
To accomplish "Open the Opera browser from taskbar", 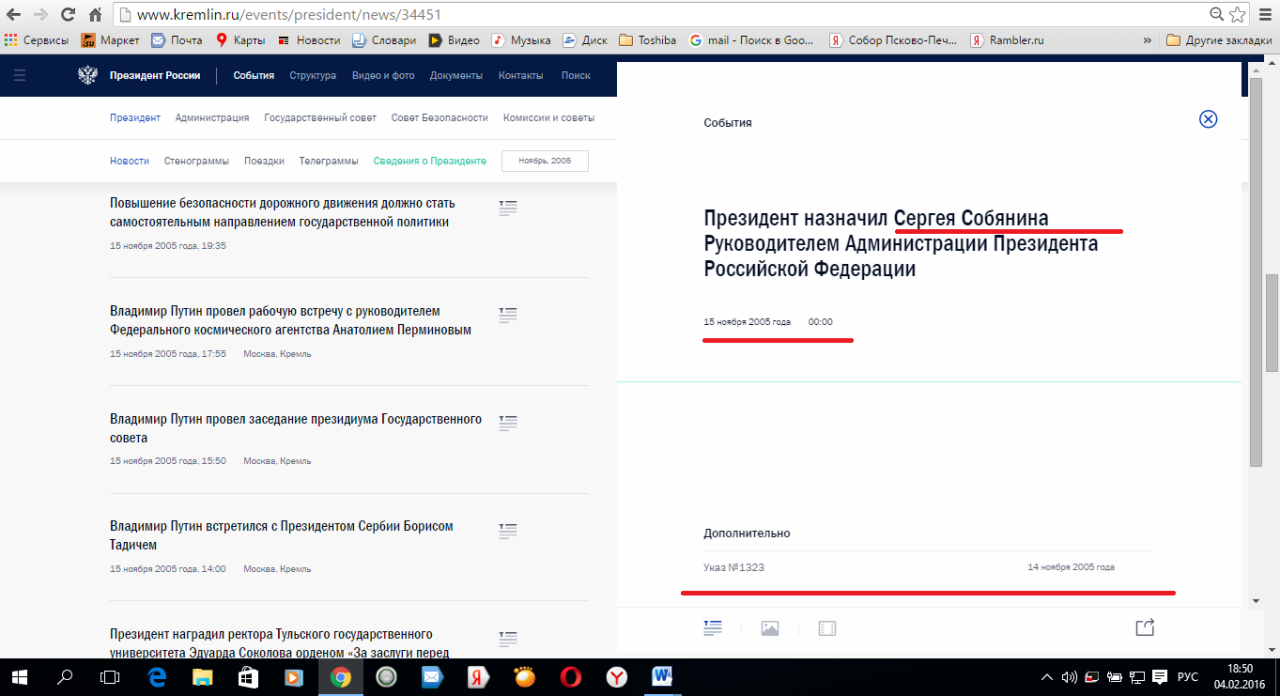I will click(x=572, y=677).
